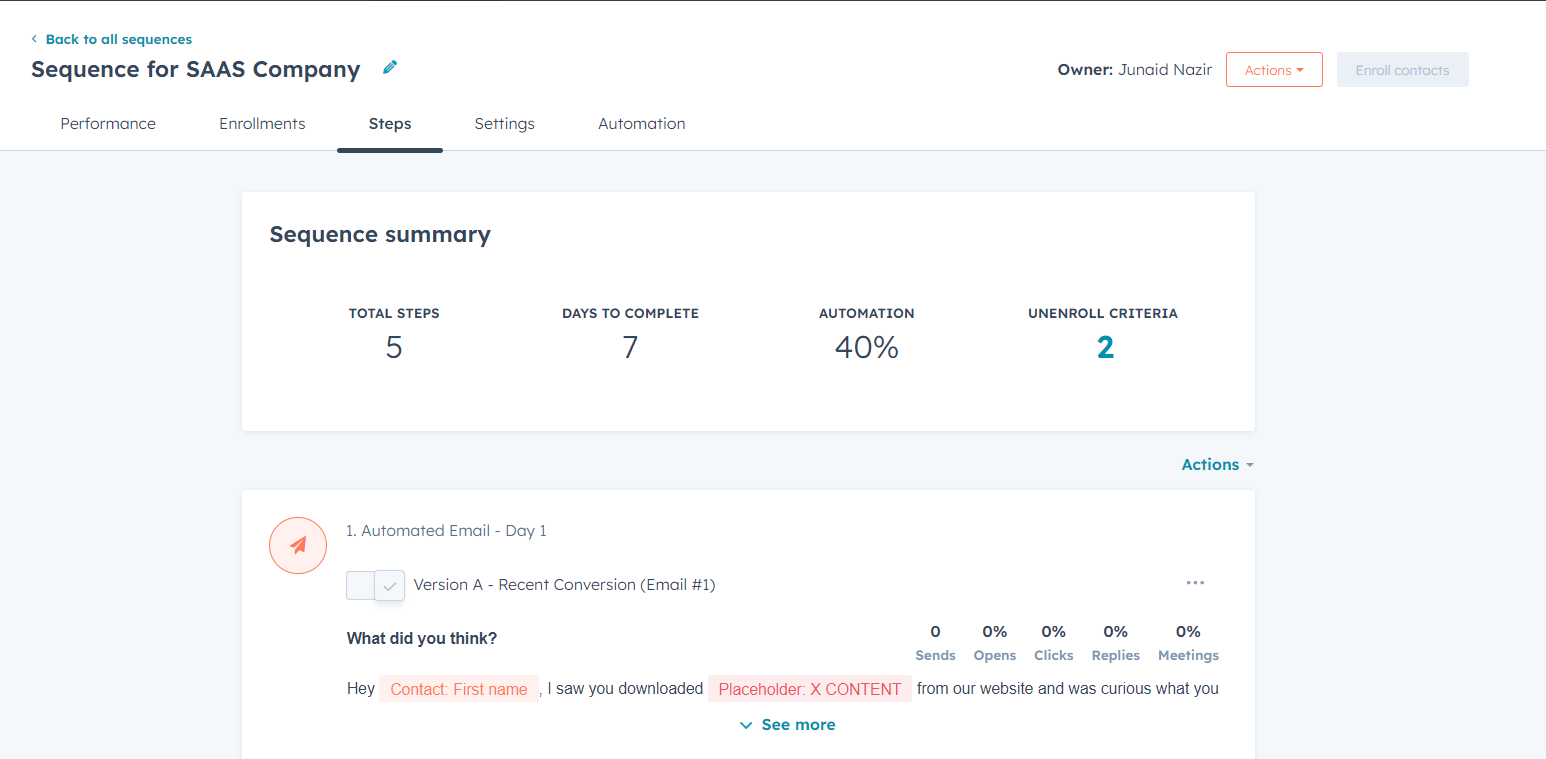The width and height of the screenshot is (1546, 759).
Task: Go to the Settings tab
Action: pyautogui.click(x=504, y=123)
